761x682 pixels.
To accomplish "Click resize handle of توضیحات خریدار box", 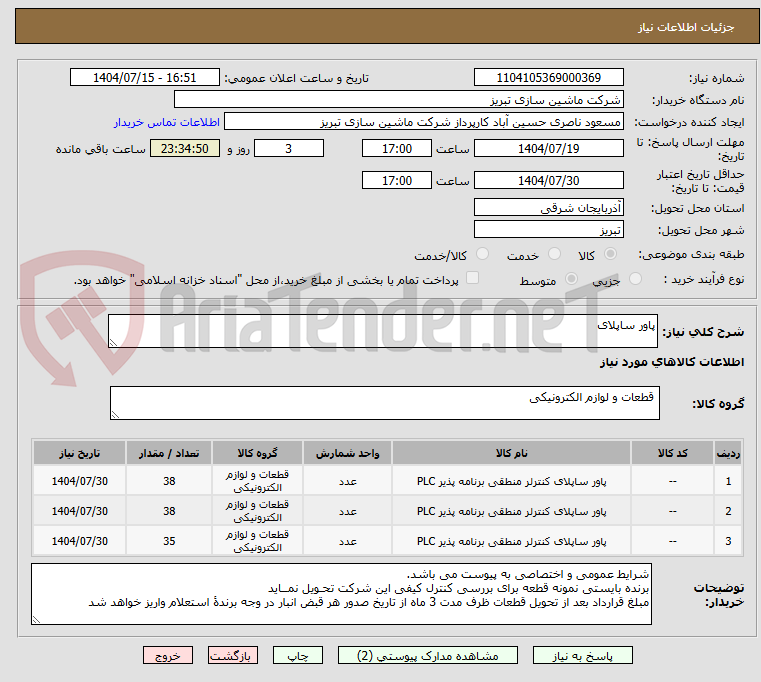I will [37, 619].
